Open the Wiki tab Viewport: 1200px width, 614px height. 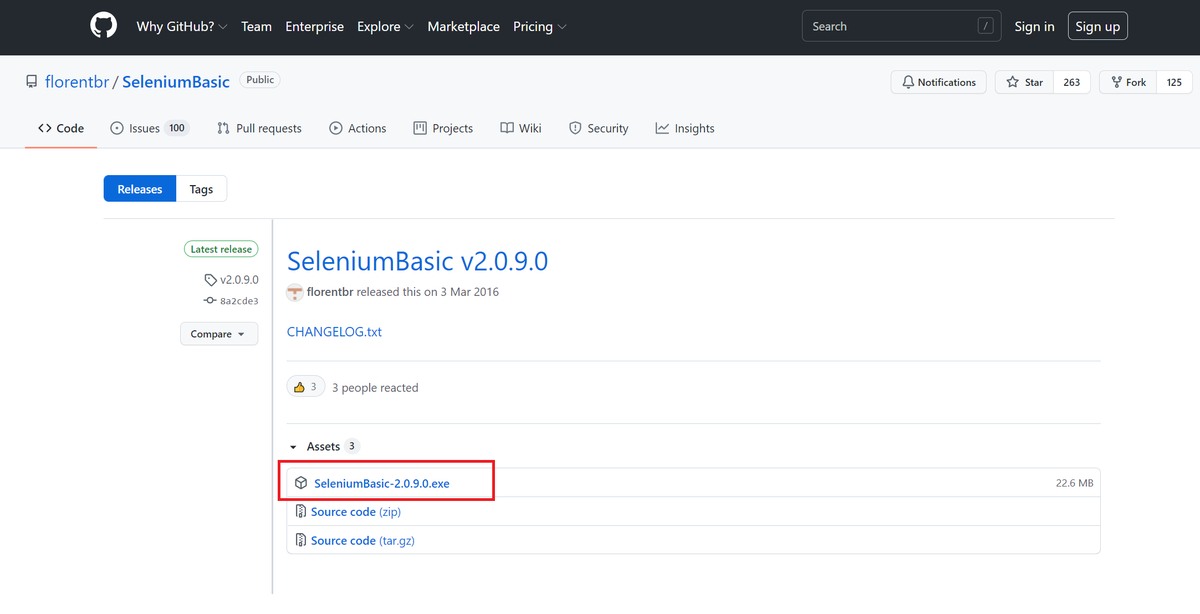[521, 128]
